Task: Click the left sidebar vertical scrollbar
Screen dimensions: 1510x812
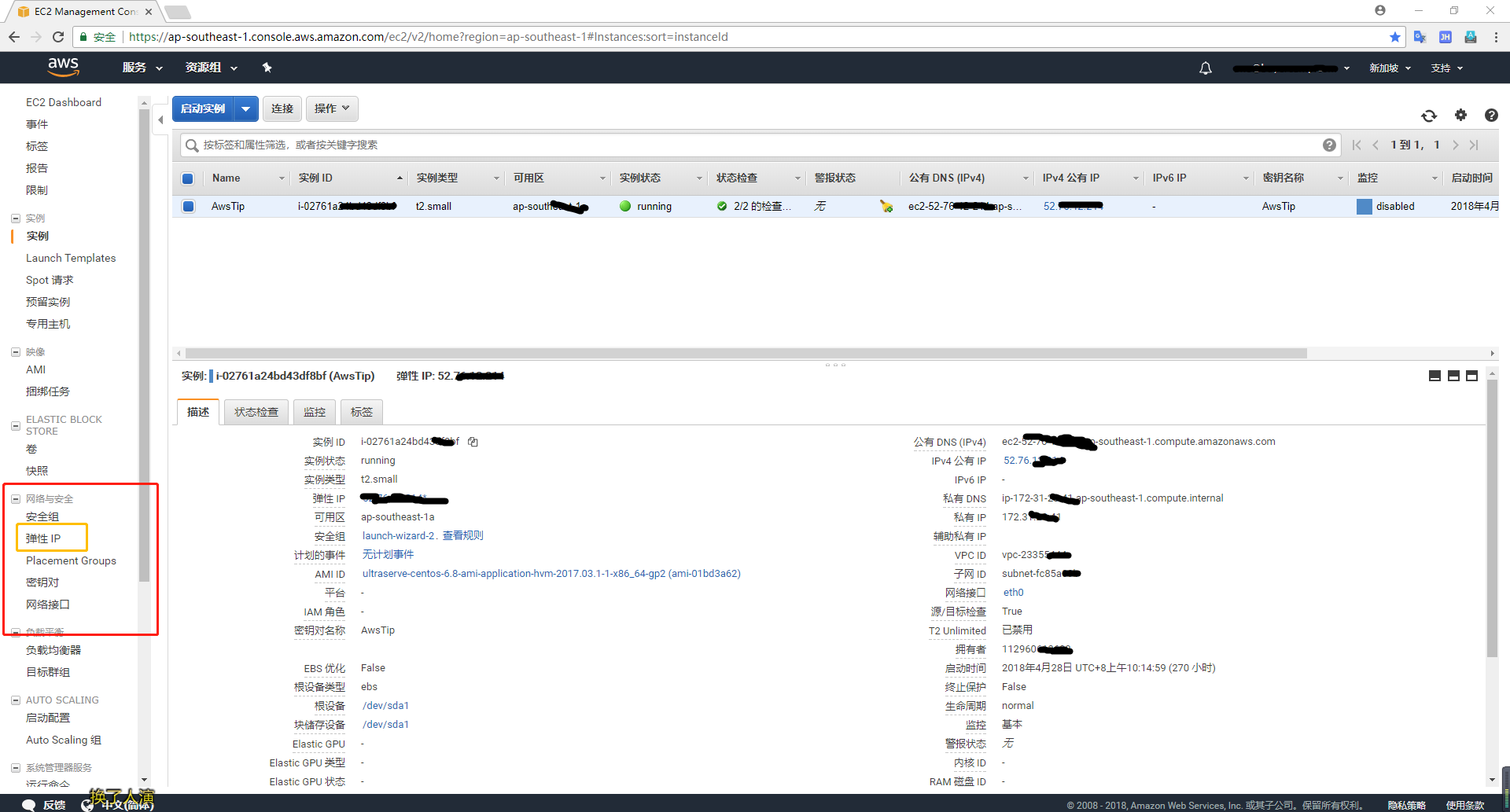Action: [144, 346]
